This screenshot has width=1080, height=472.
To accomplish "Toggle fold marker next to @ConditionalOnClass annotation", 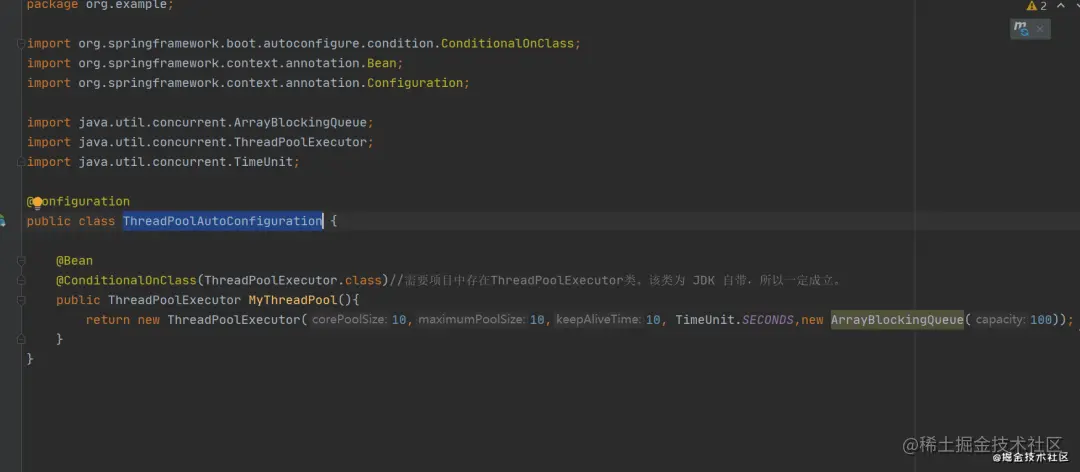I will 21,280.
